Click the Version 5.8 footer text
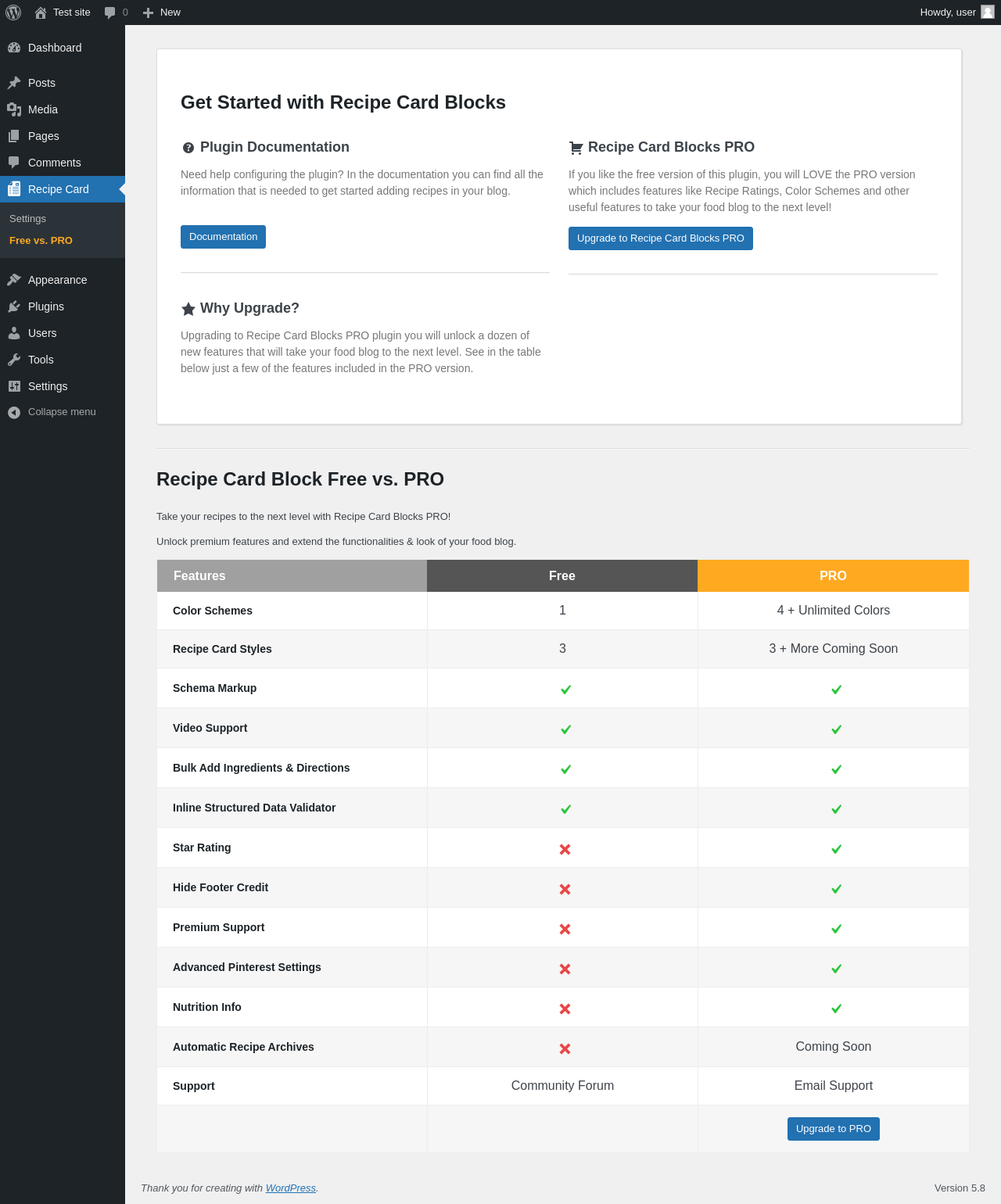The width and height of the screenshot is (1001, 1204). pyautogui.click(x=960, y=1188)
